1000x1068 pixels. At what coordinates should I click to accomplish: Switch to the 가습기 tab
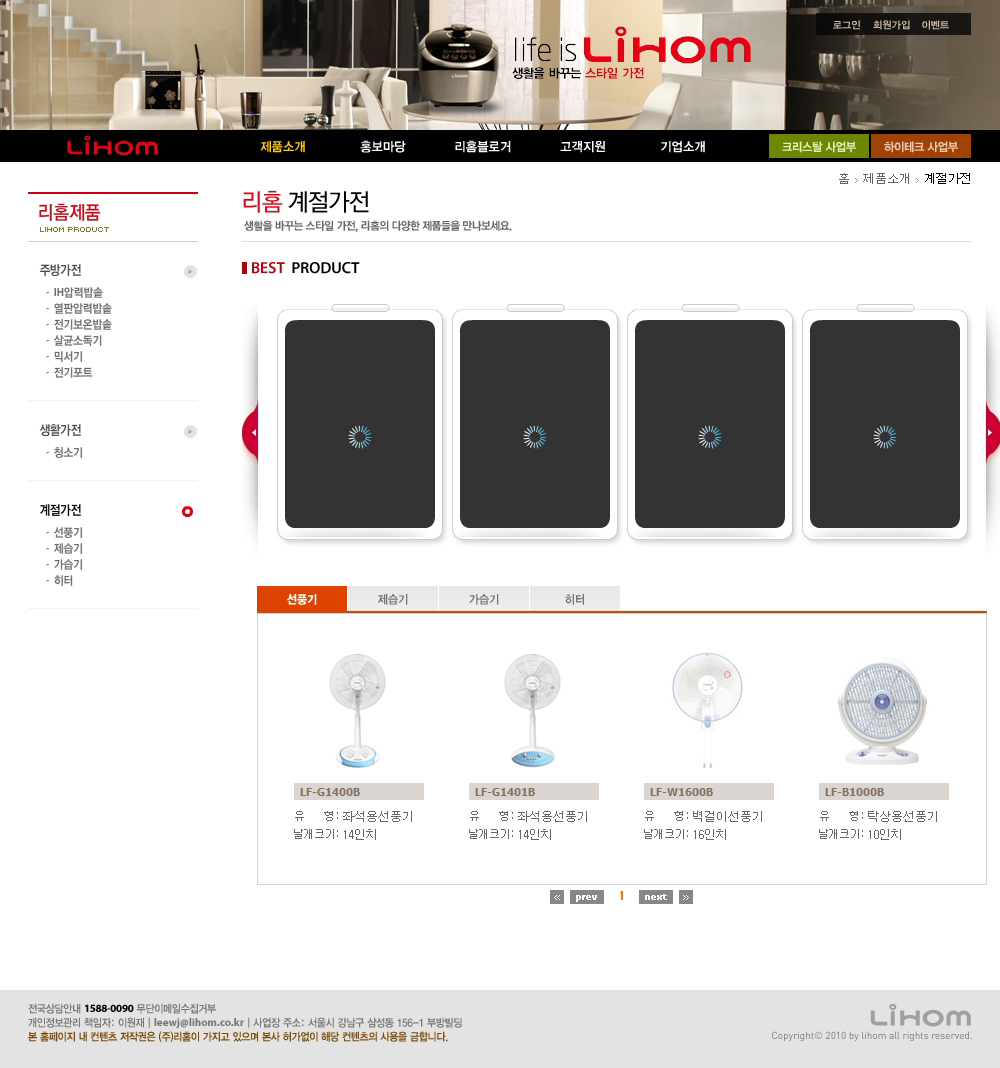tap(484, 599)
